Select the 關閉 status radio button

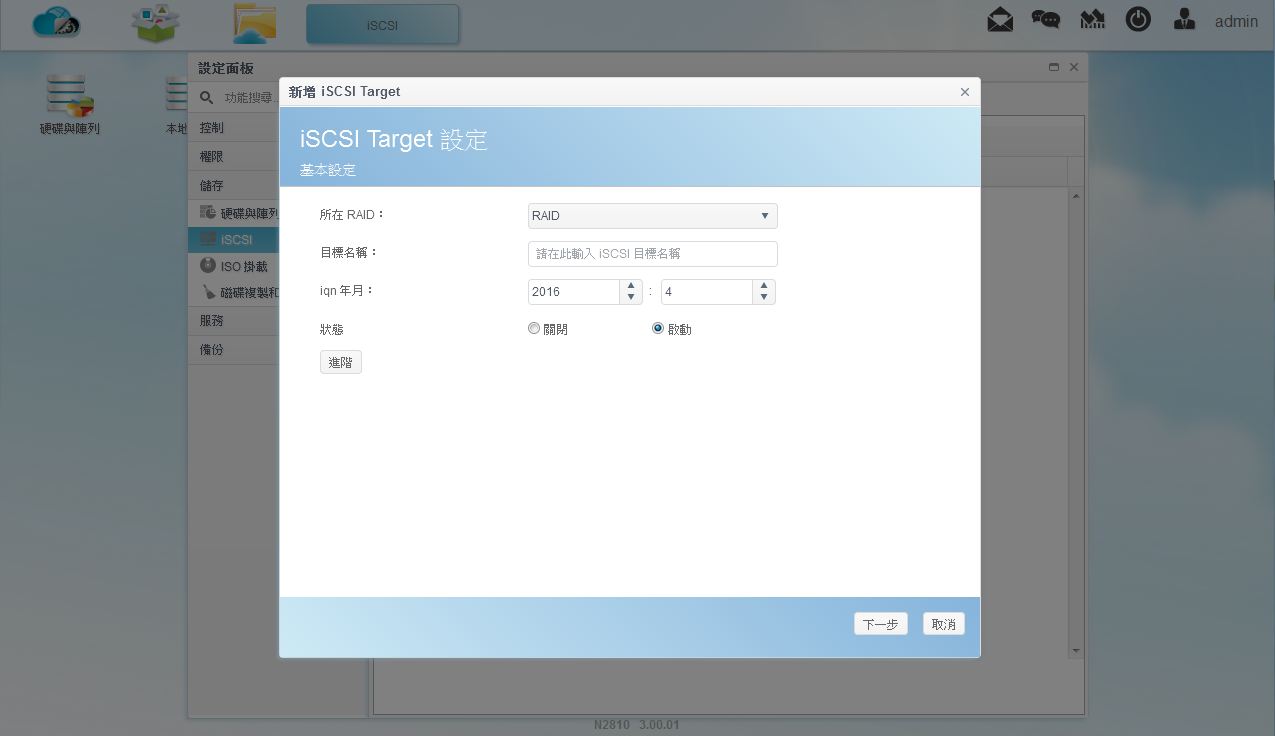click(534, 328)
